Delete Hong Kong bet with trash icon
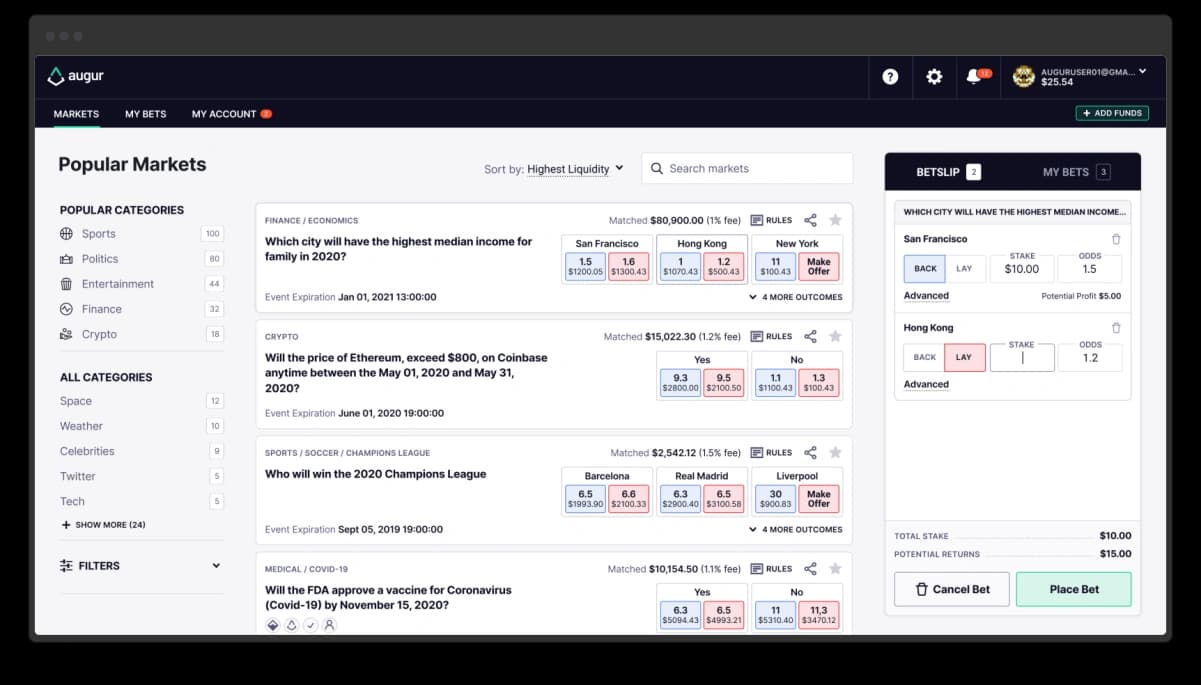The height and width of the screenshot is (685, 1201). (1116, 328)
